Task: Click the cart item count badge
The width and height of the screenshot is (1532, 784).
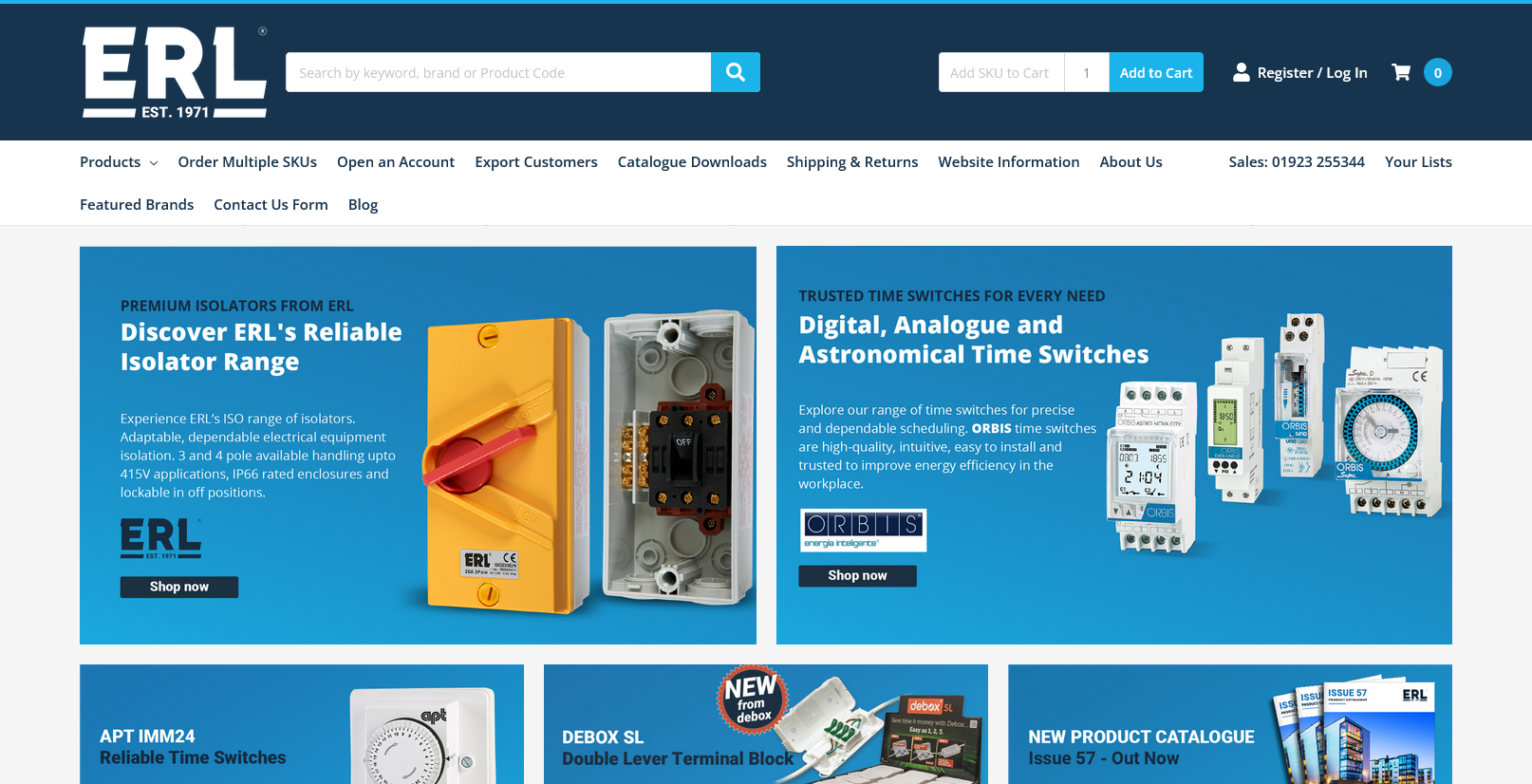Action: click(1437, 72)
